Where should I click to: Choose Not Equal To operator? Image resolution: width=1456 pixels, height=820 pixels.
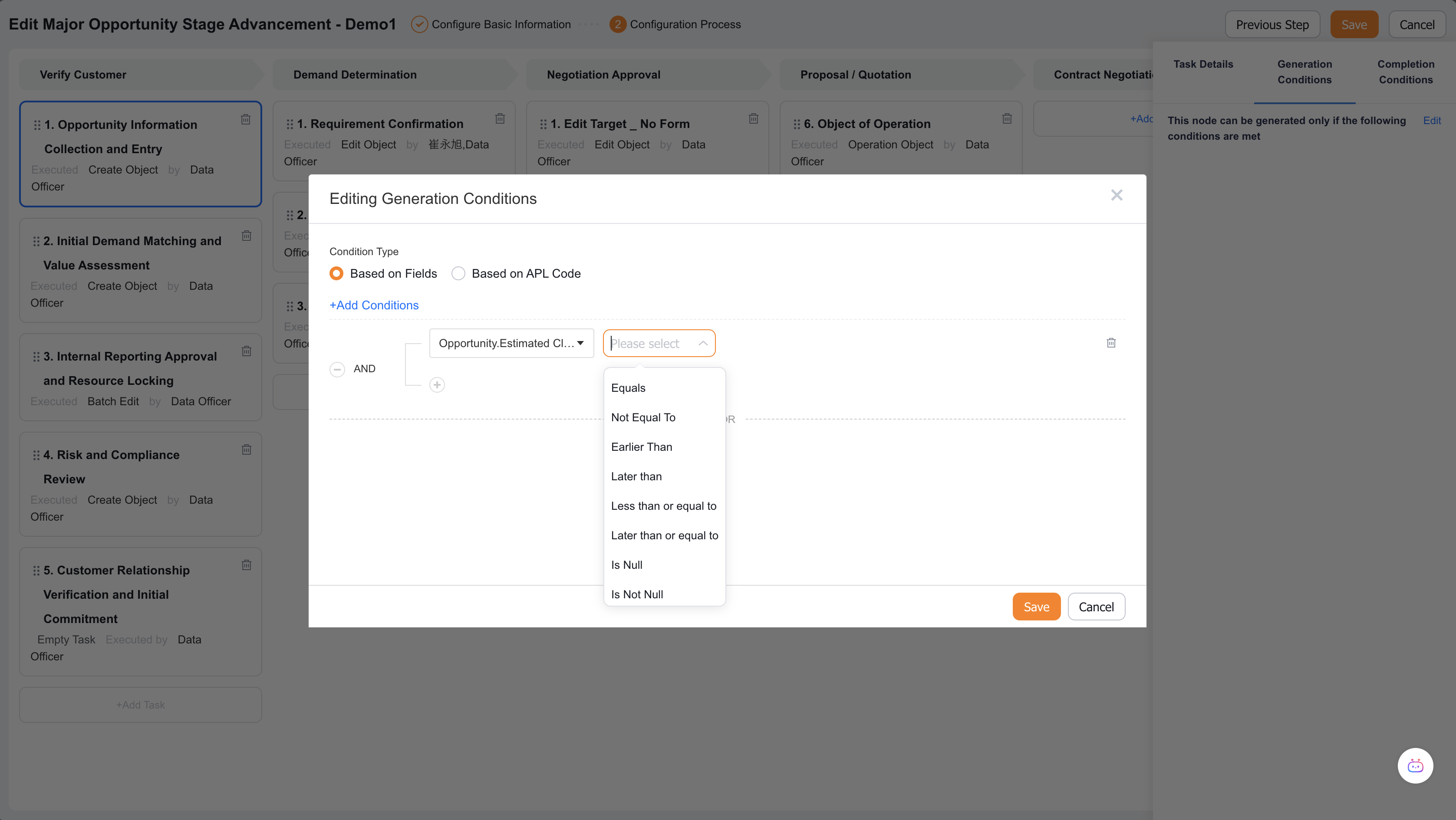[x=665, y=417]
